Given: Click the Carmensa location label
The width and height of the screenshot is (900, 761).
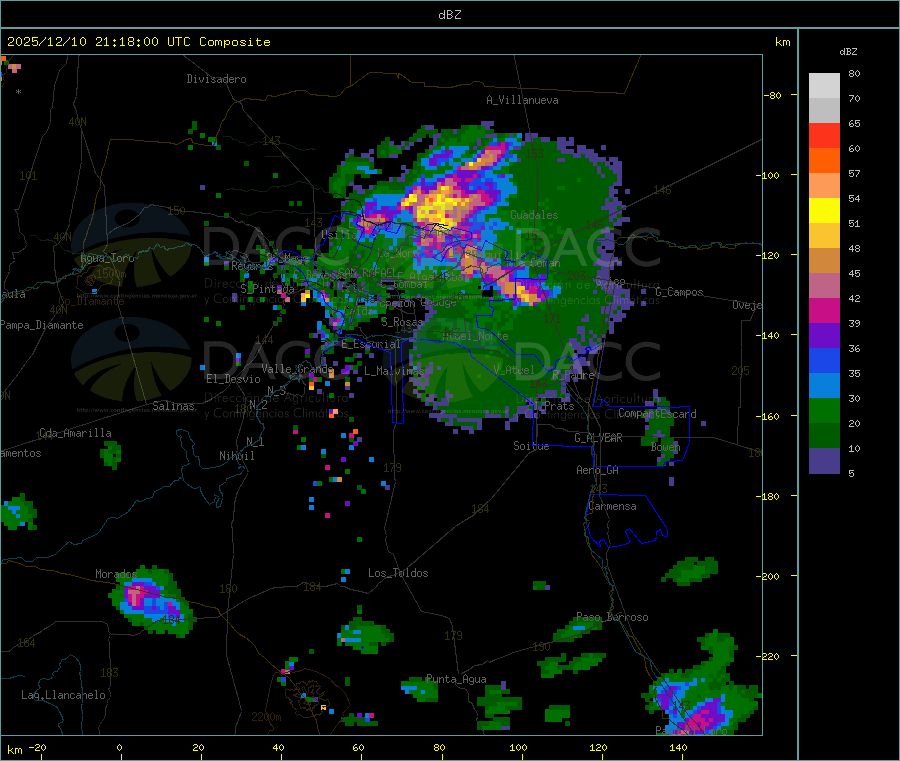Looking at the screenshot, I should click(x=612, y=506).
